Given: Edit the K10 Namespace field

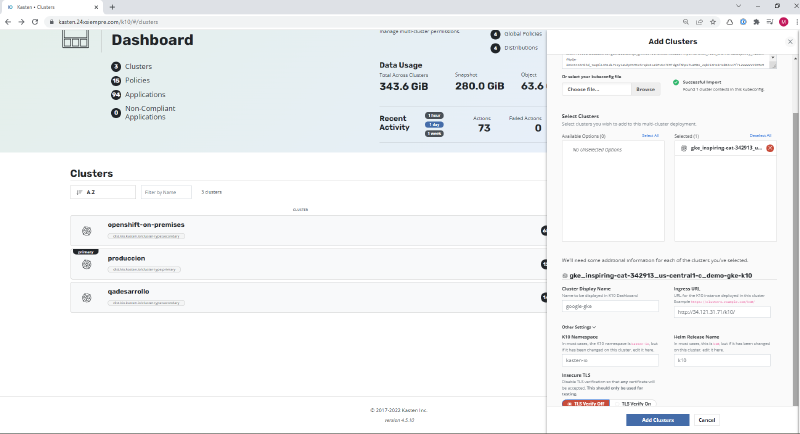Looking at the screenshot, I should point(610,360).
